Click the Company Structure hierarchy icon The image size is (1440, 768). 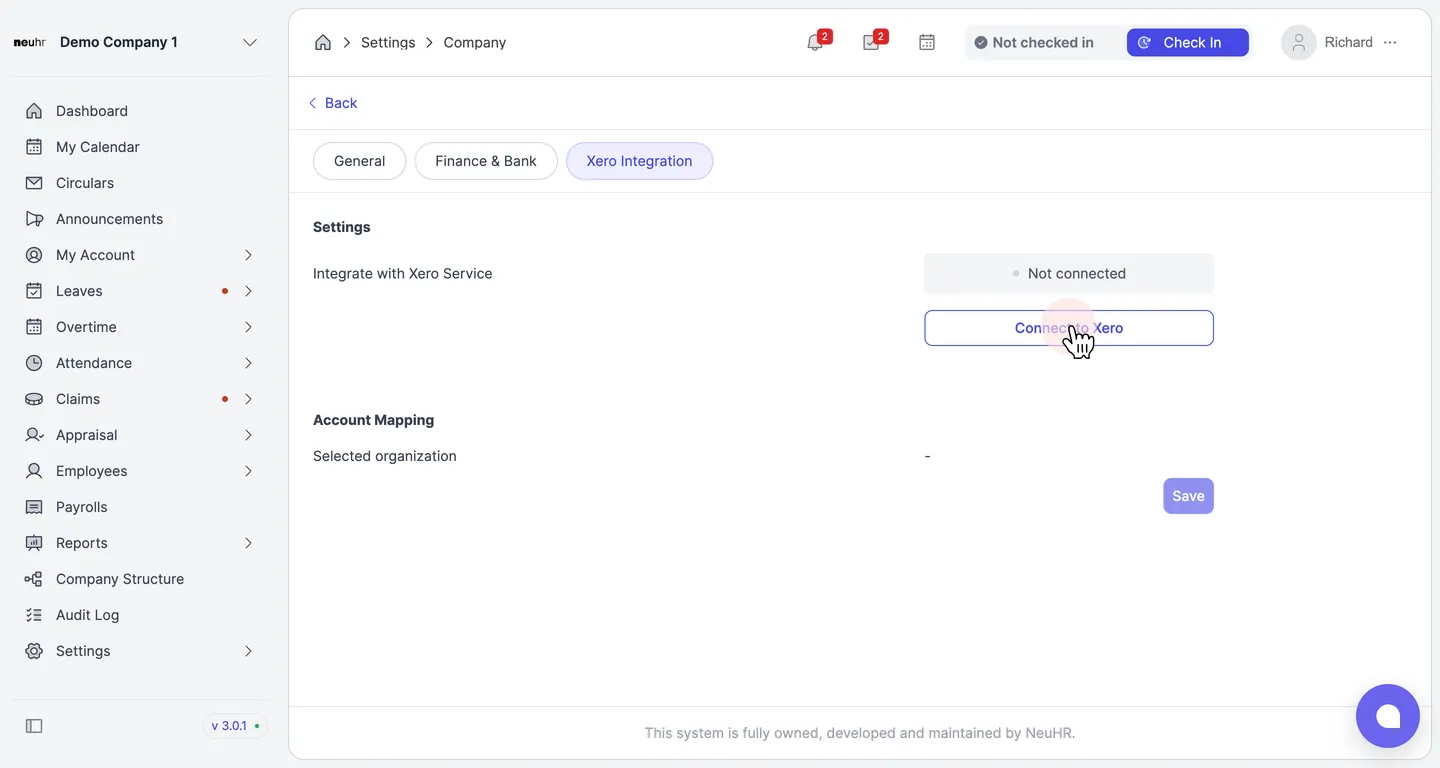(x=34, y=579)
